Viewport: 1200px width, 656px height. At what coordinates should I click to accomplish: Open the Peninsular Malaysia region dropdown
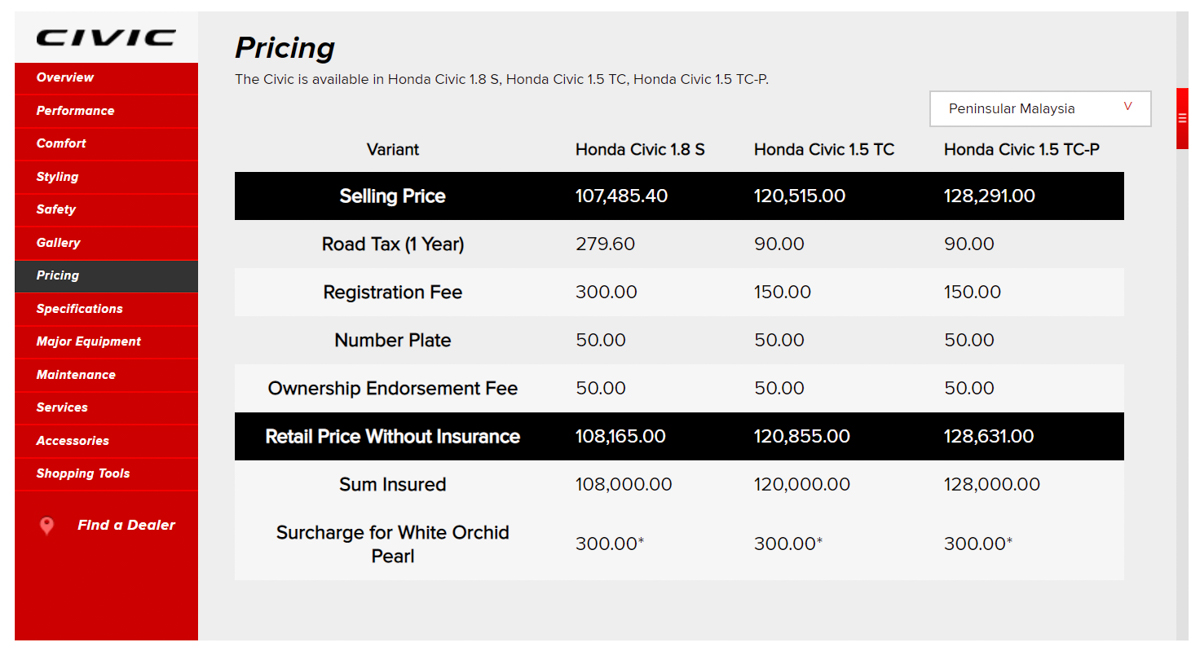pyautogui.click(x=1039, y=108)
